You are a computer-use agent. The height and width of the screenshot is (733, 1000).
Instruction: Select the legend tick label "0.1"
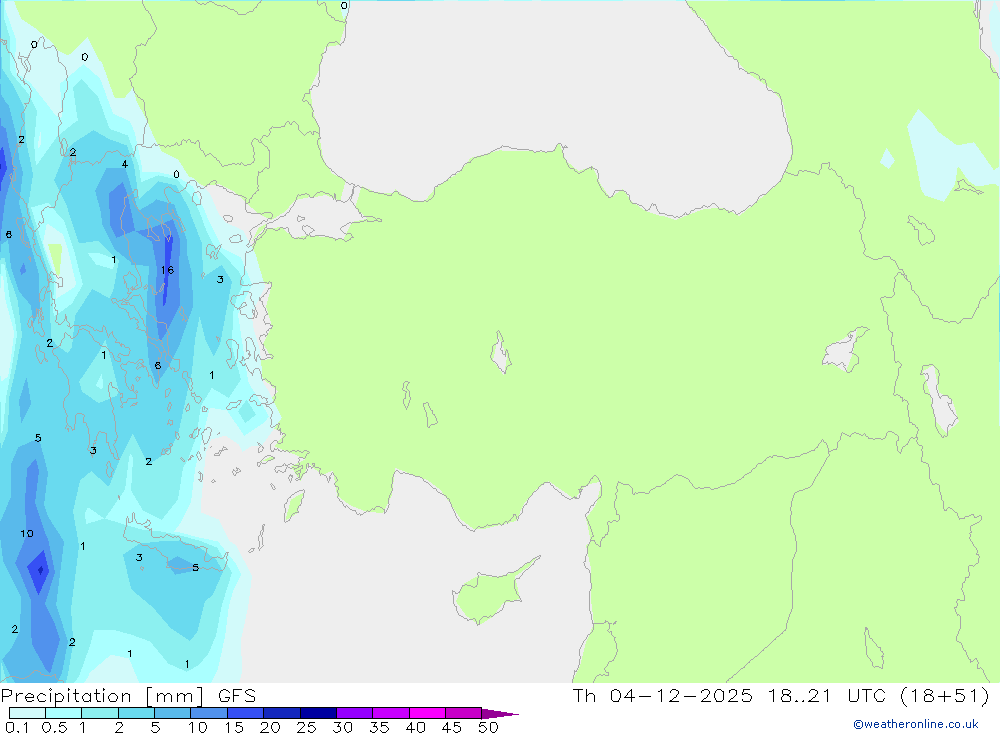17,727
